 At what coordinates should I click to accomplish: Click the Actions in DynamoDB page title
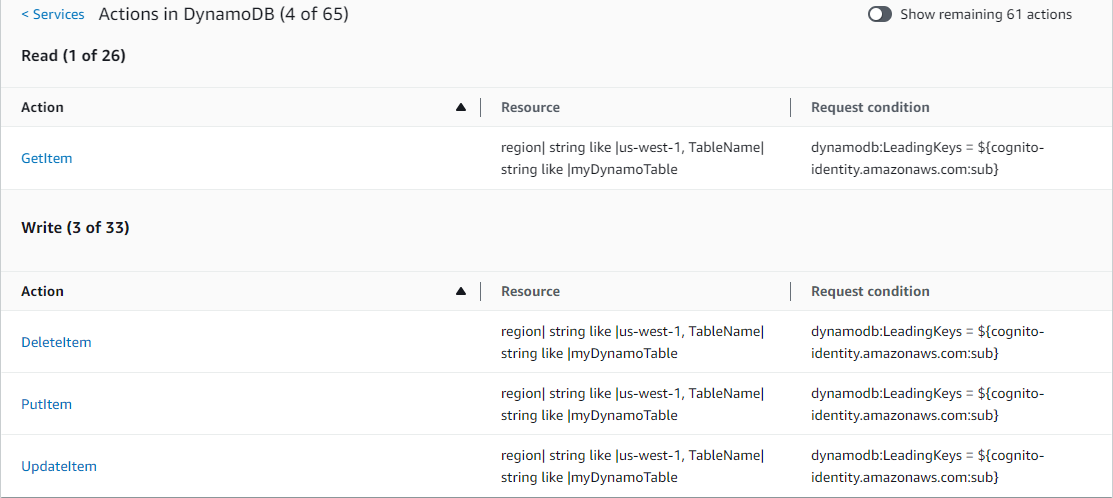pyautogui.click(x=223, y=15)
